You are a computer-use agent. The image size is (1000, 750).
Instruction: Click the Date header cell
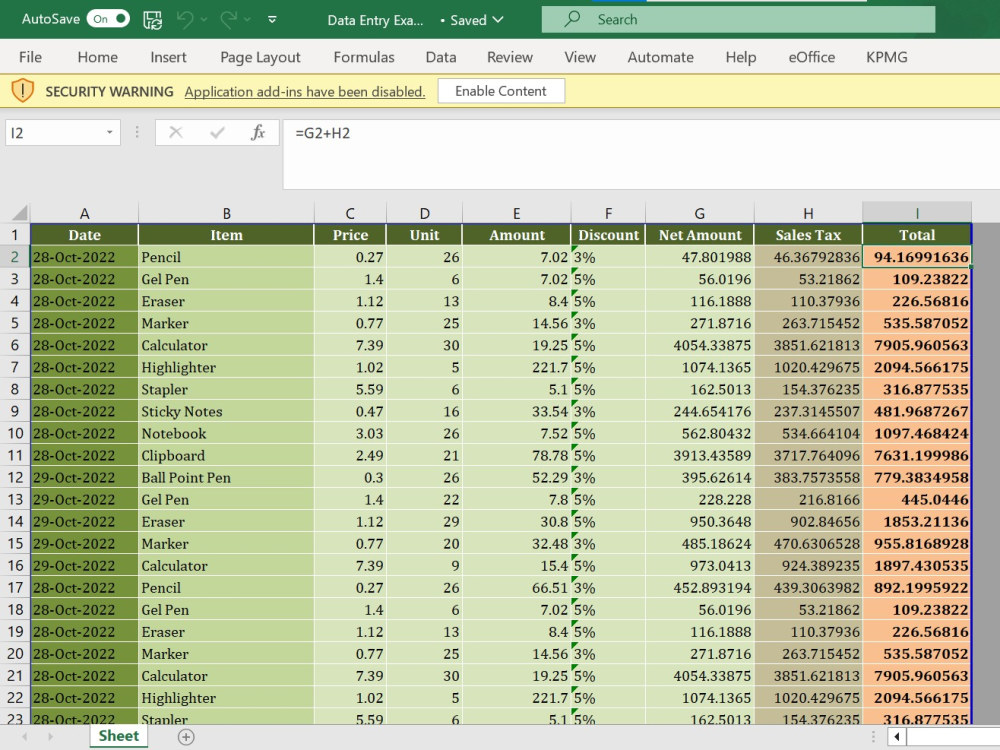coord(84,235)
